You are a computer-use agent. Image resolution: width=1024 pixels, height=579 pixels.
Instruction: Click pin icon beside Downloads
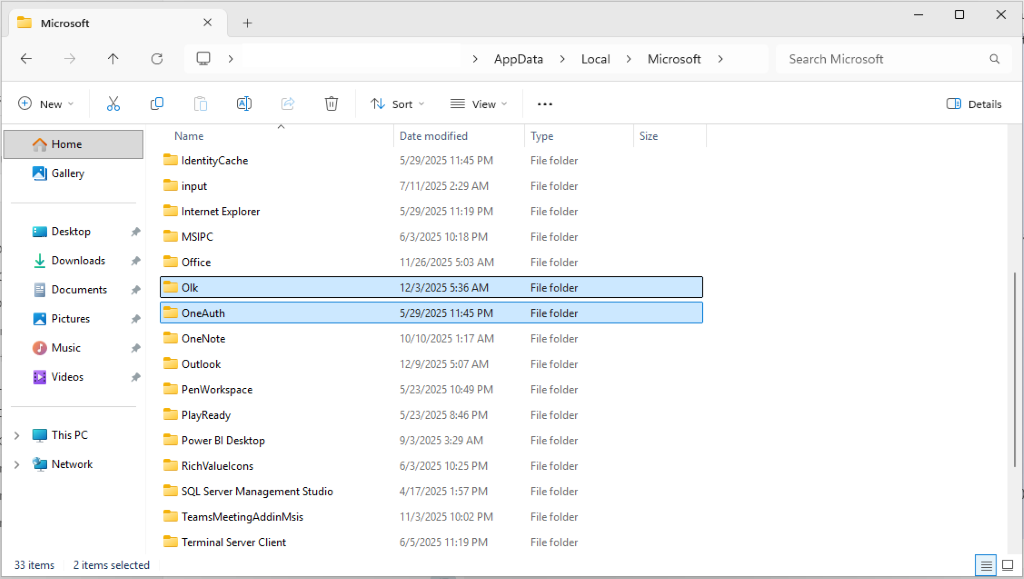click(x=135, y=260)
